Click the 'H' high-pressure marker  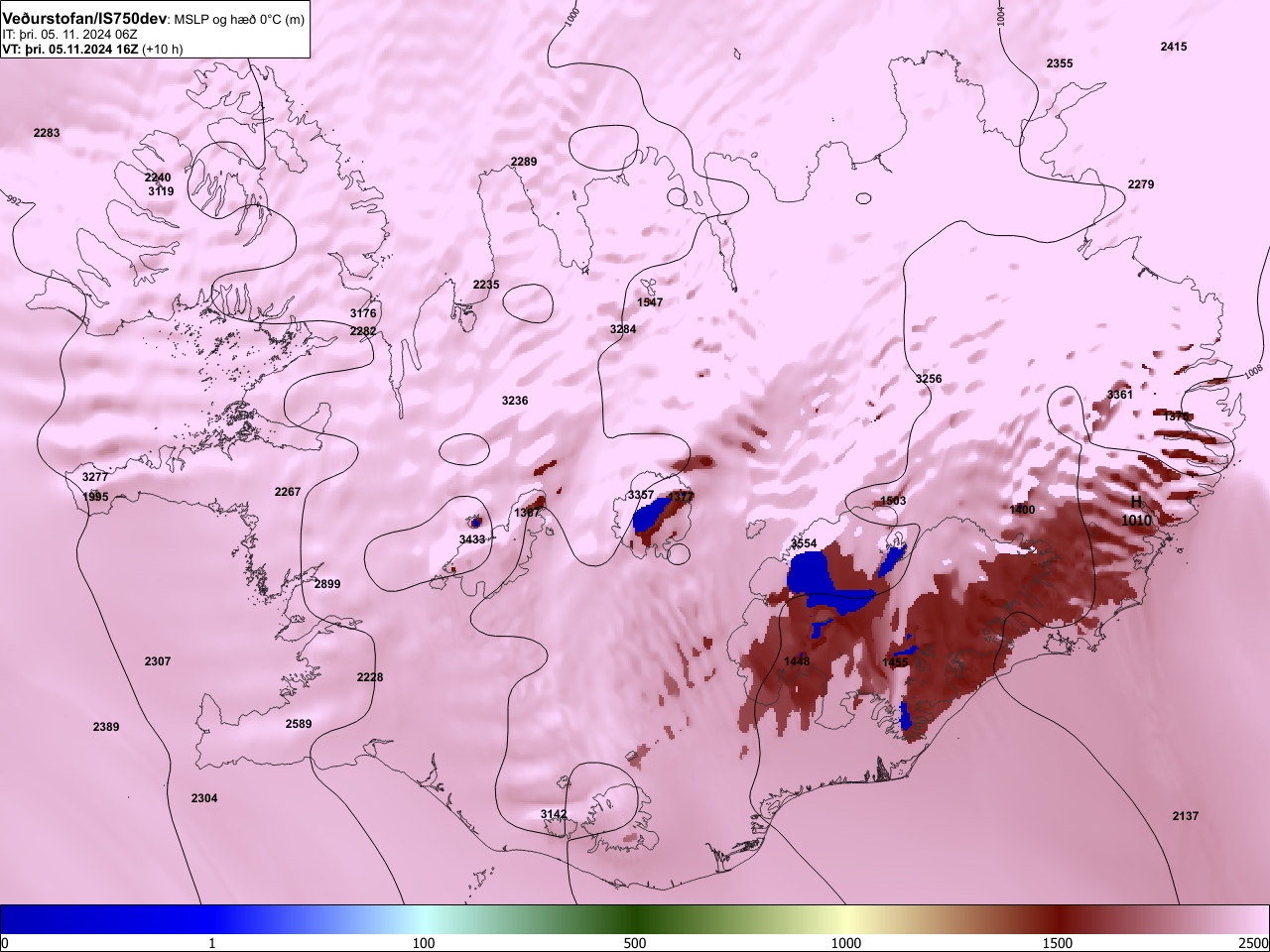(x=1137, y=503)
